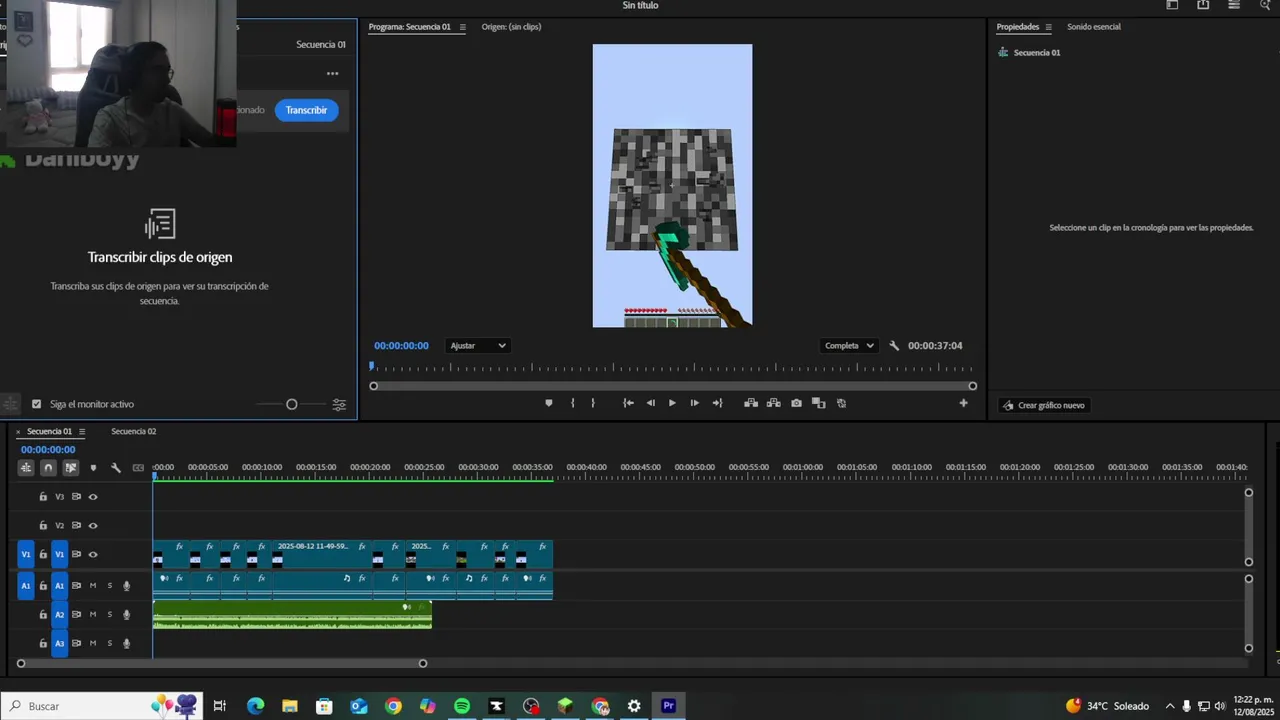Mark Out point in Program monitor
The width and height of the screenshot is (1280, 720).
pos(593,403)
